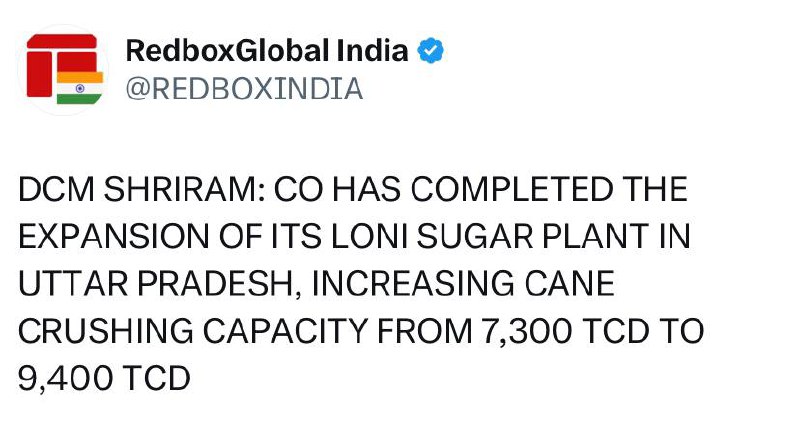Click the word CAPACITY in the tweet

click(285, 331)
